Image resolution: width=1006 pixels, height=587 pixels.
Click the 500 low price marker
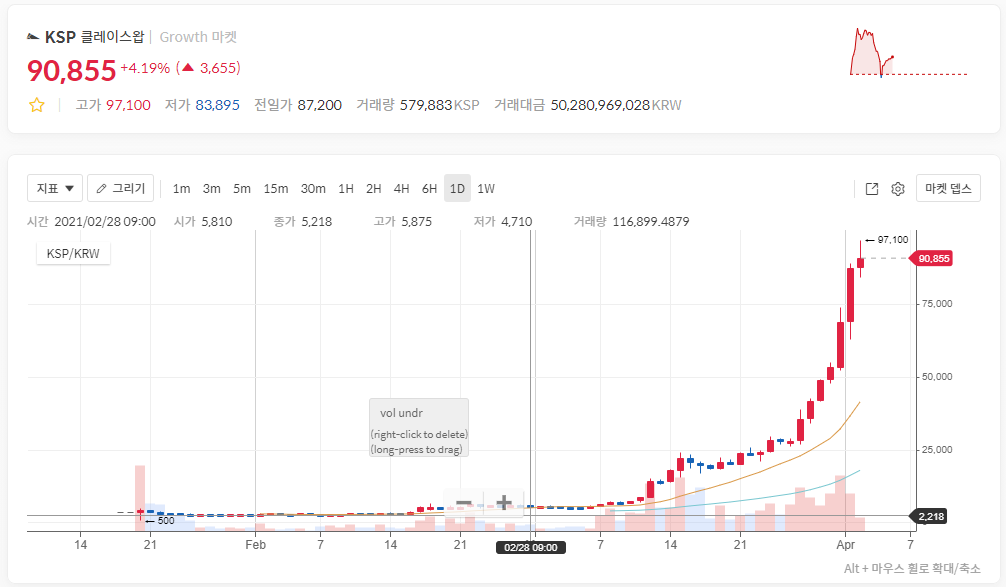point(160,521)
